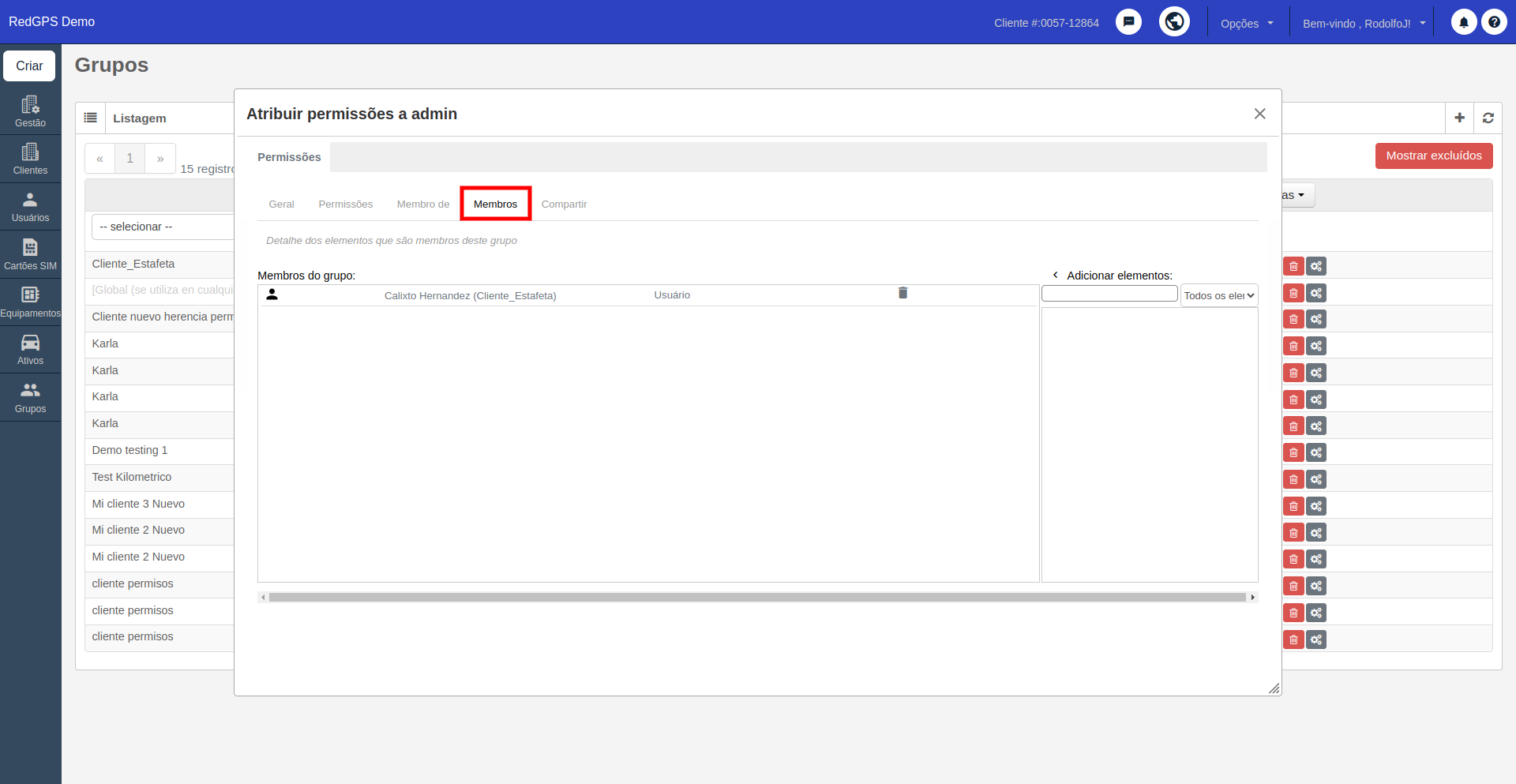Click the Criar button
Image resolution: width=1516 pixels, height=784 pixels.
tap(29, 66)
